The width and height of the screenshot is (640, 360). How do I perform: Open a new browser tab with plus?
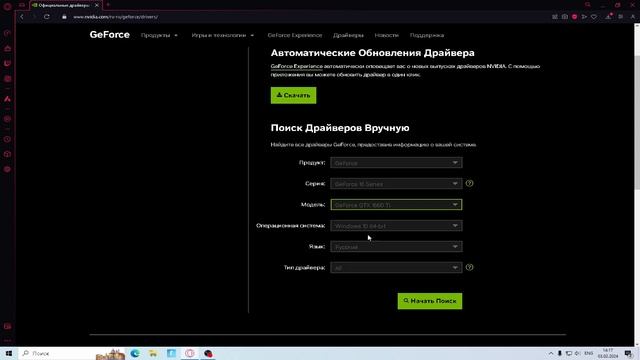(108, 5)
